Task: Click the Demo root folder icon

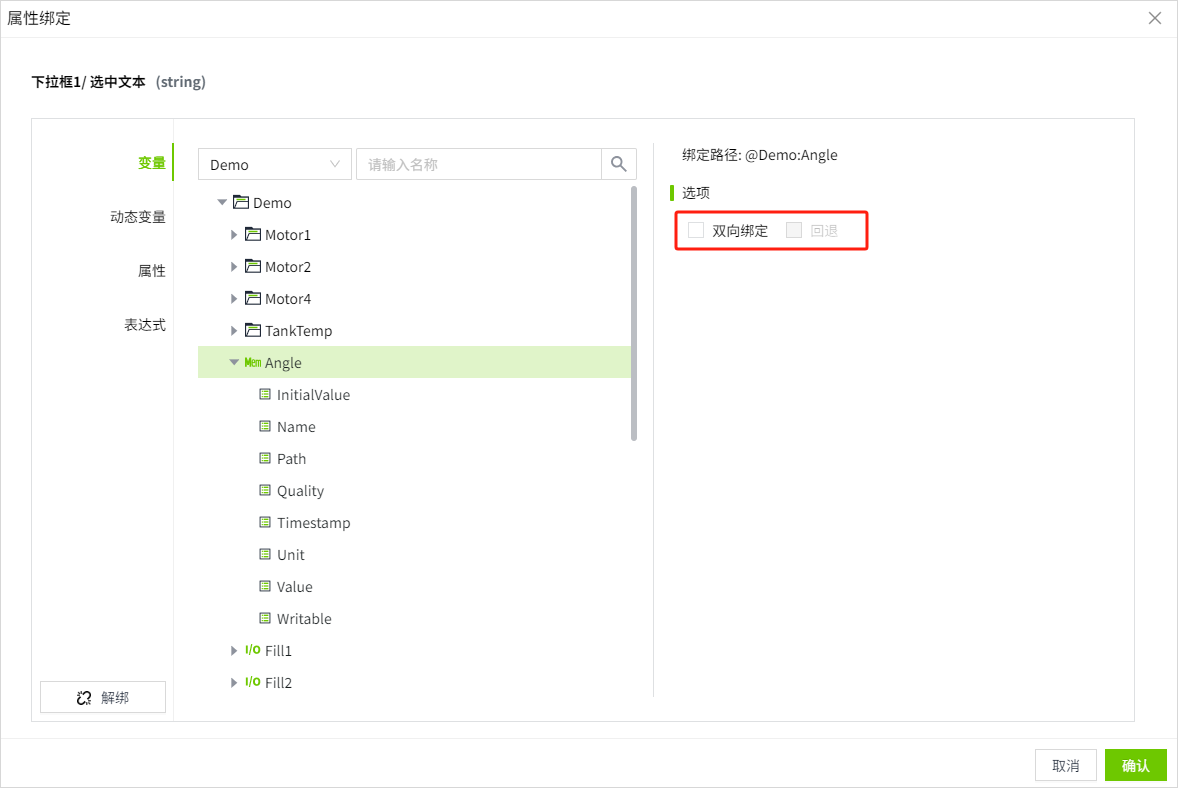Action: tap(240, 203)
